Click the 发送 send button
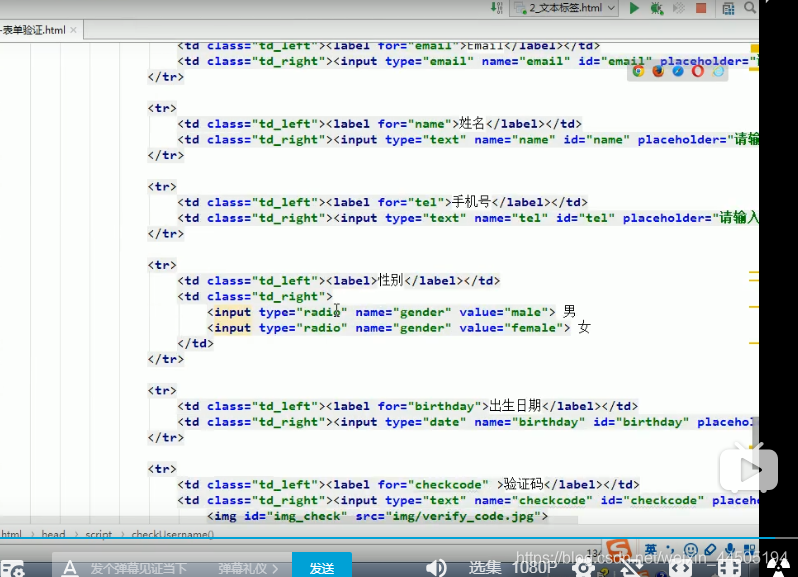The width and height of the screenshot is (798, 577). point(322,566)
